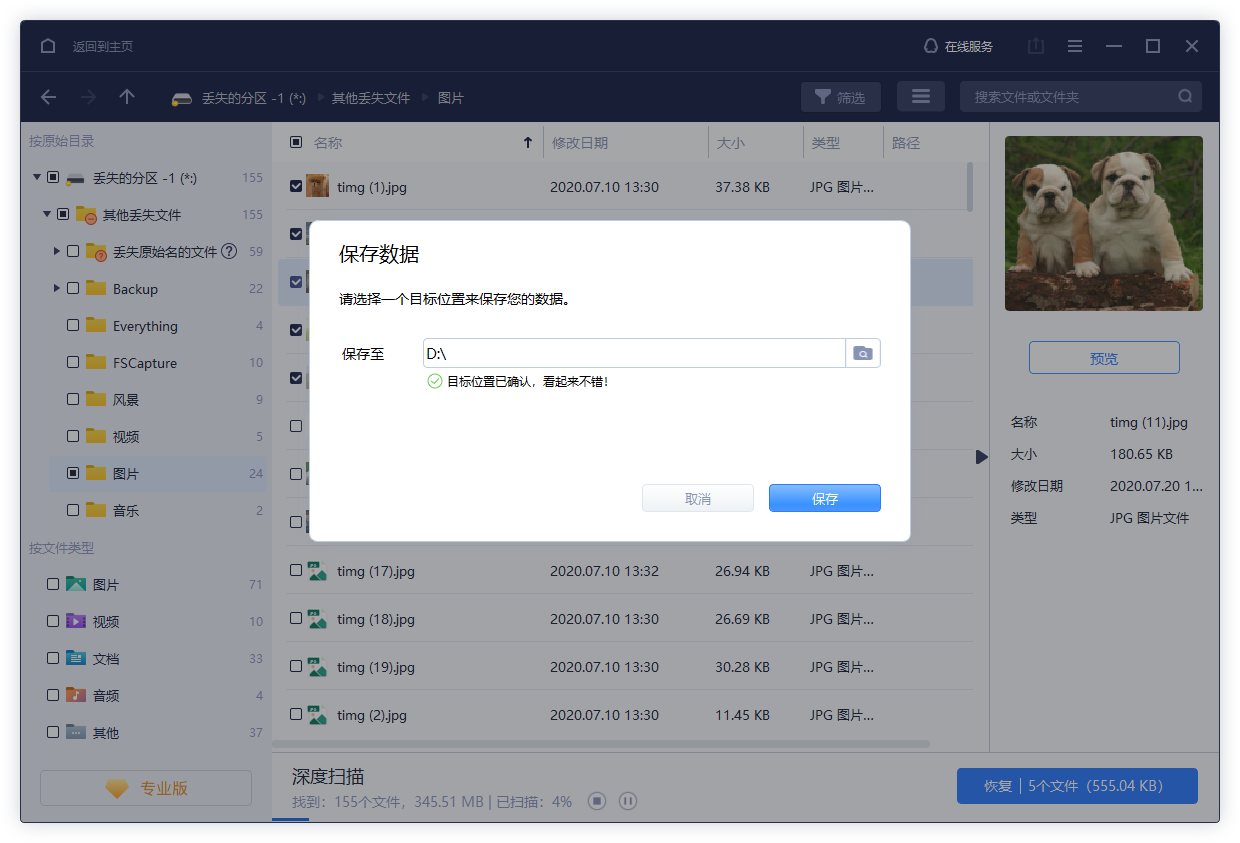This screenshot has width=1240, height=843.
Task: Check the timg (17).jpg checkbox
Action: point(296,570)
